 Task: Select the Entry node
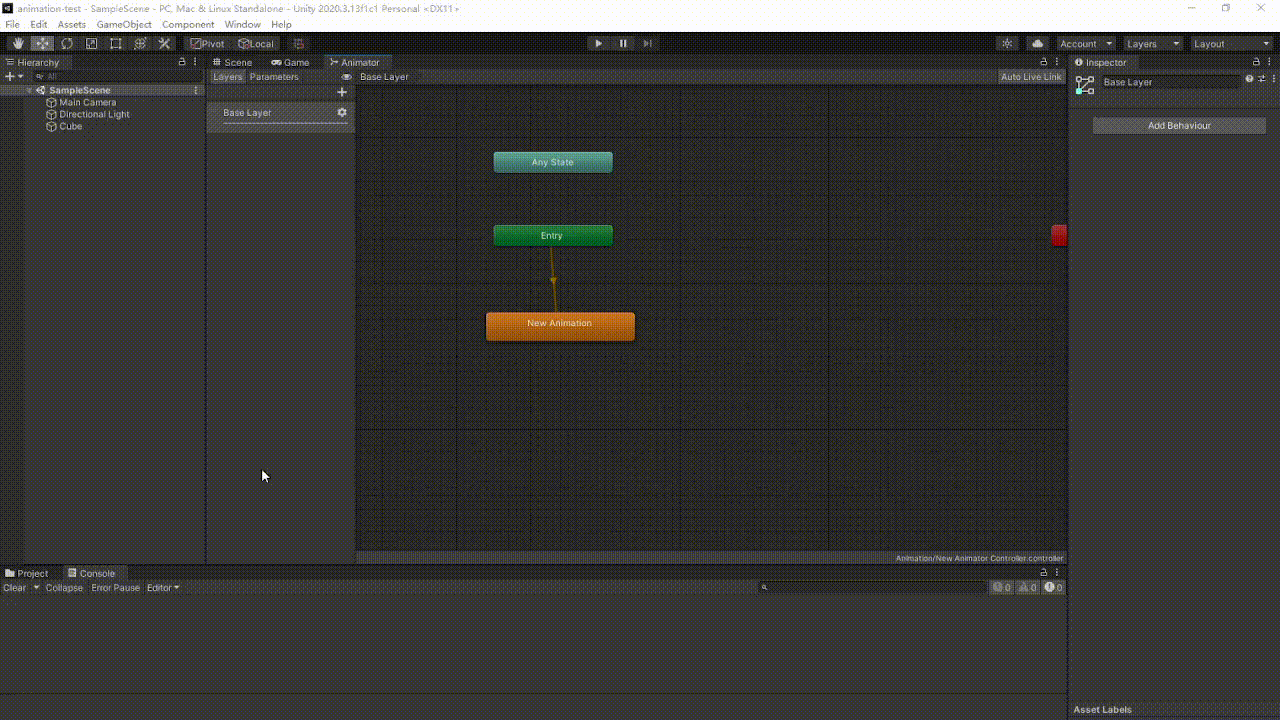(x=553, y=235)
